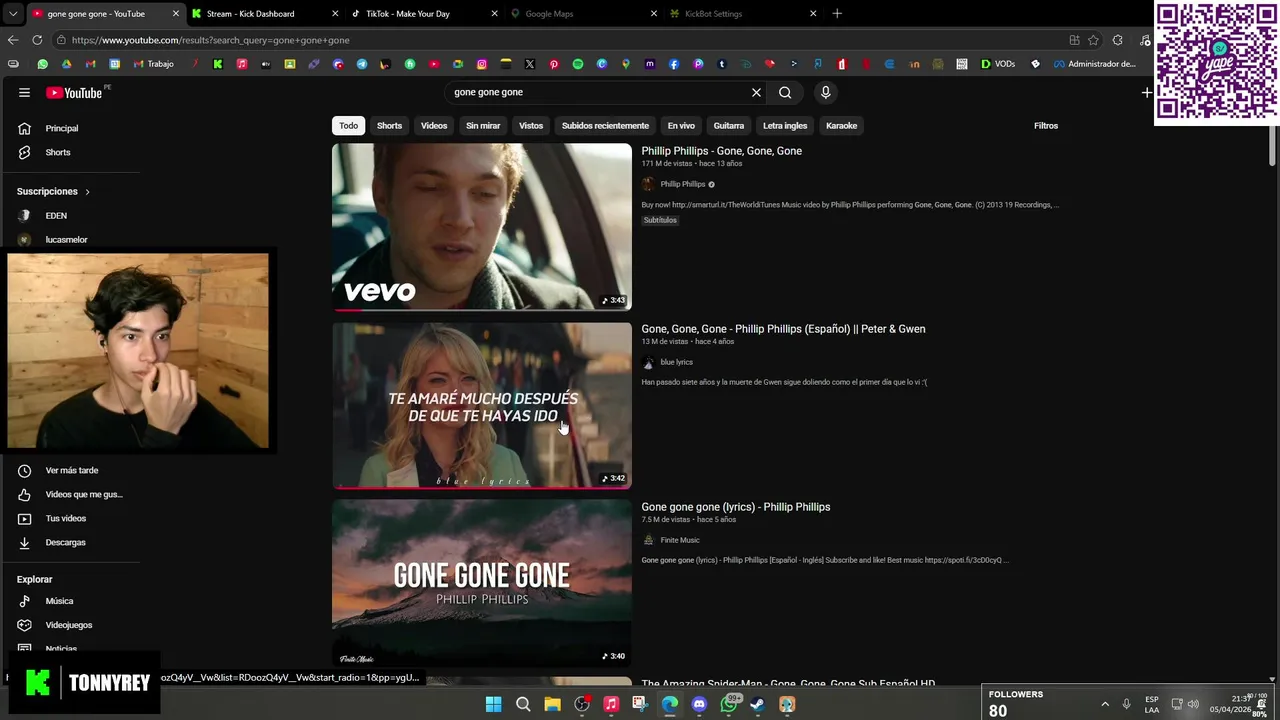
Task: Select the 'Guitarra' filter chip
Action: tap(729, 126)
